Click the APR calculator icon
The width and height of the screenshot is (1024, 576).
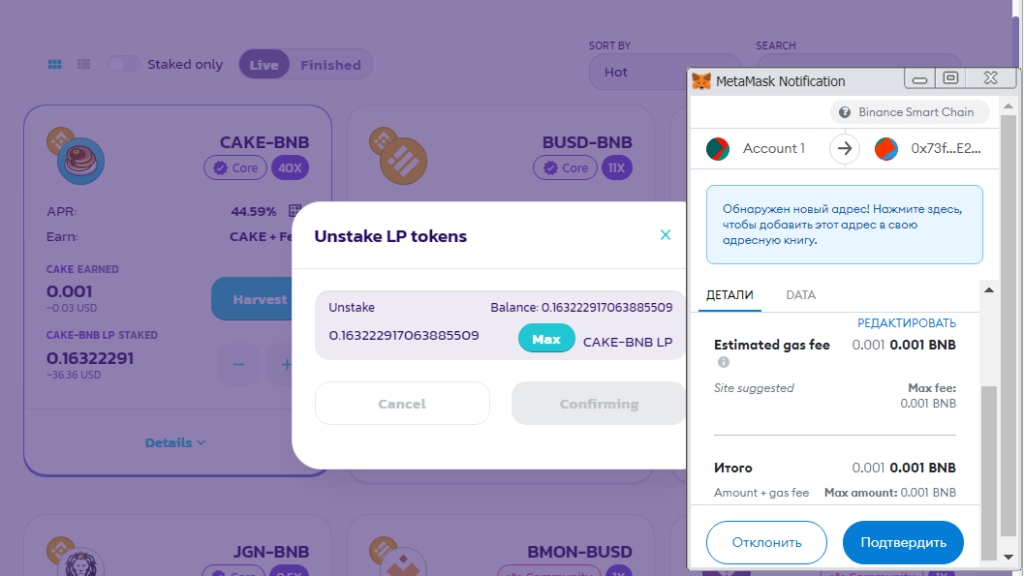click(295, 211)
